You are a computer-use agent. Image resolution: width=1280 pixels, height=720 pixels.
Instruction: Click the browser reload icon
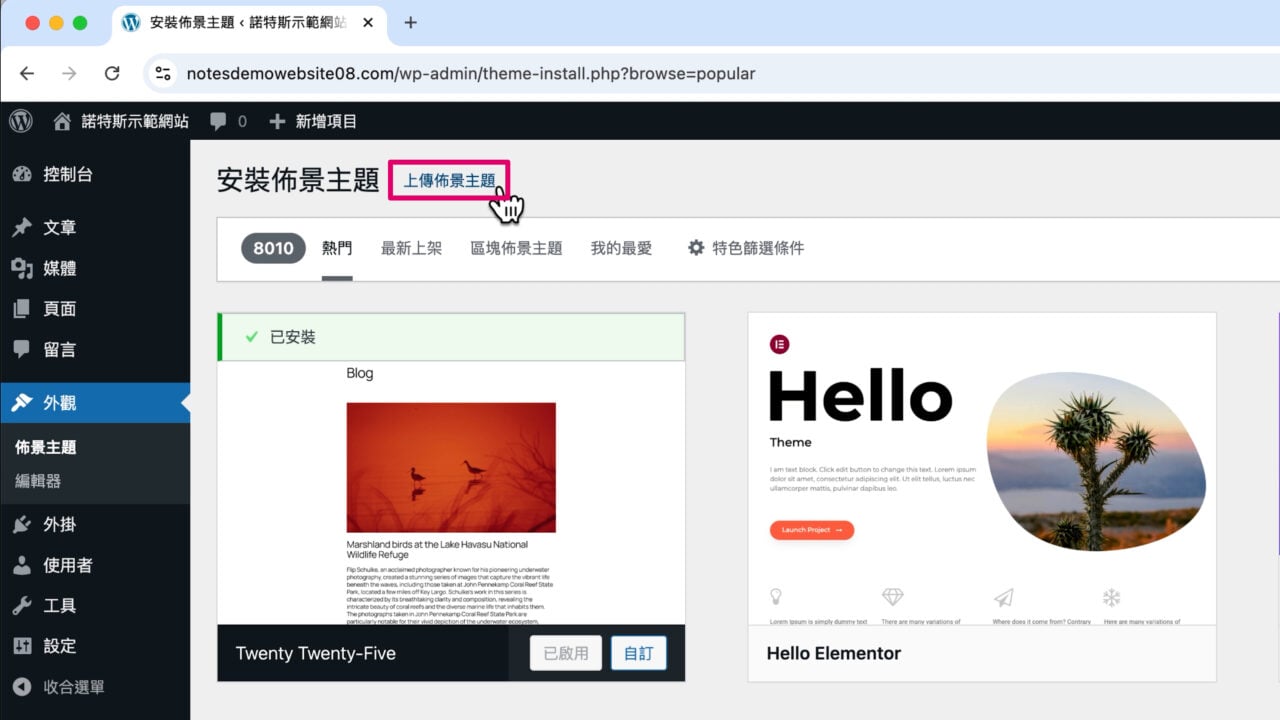pos(110,73)
